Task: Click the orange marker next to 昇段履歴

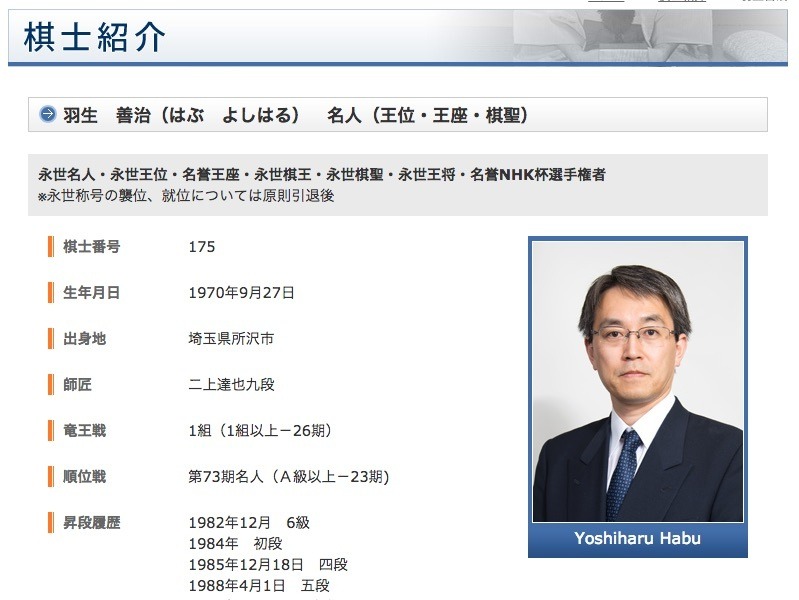Action: point(50,523)
